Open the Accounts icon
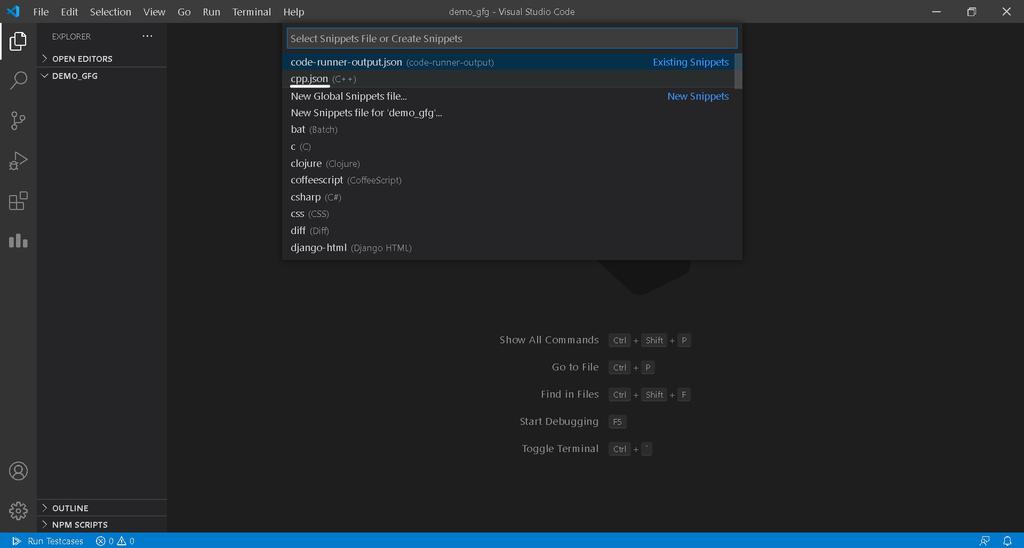This screenshot has height=548, width=1024. [18, 471]
